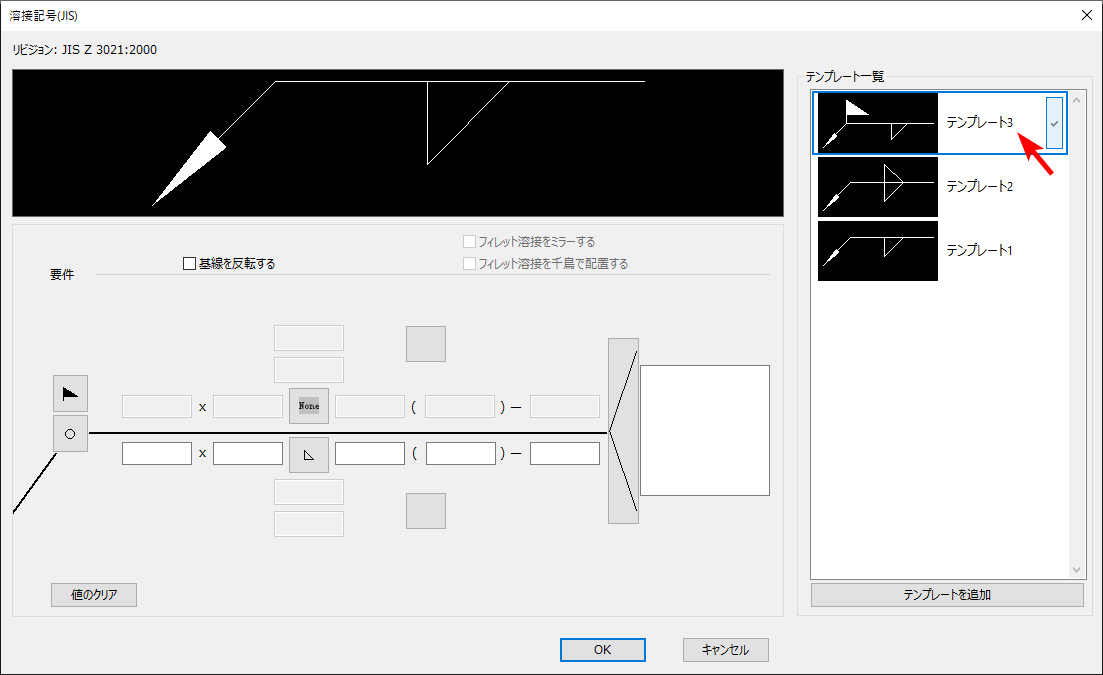Click the lower contour square button

click(425, 511)
